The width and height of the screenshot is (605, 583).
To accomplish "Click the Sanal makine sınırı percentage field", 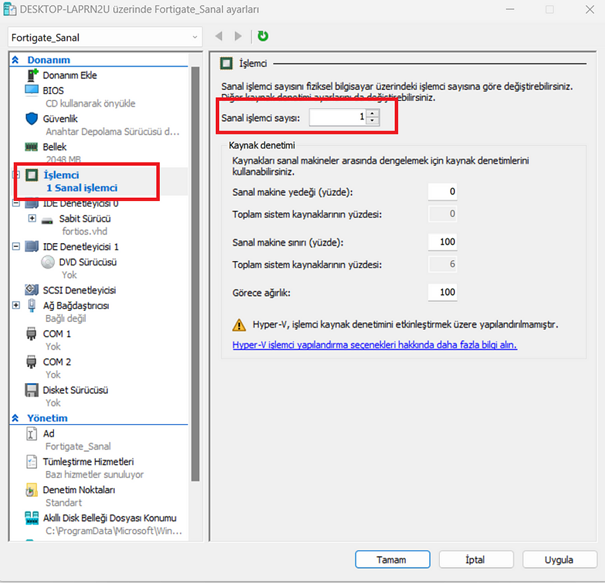I will (x=443, y=242).
